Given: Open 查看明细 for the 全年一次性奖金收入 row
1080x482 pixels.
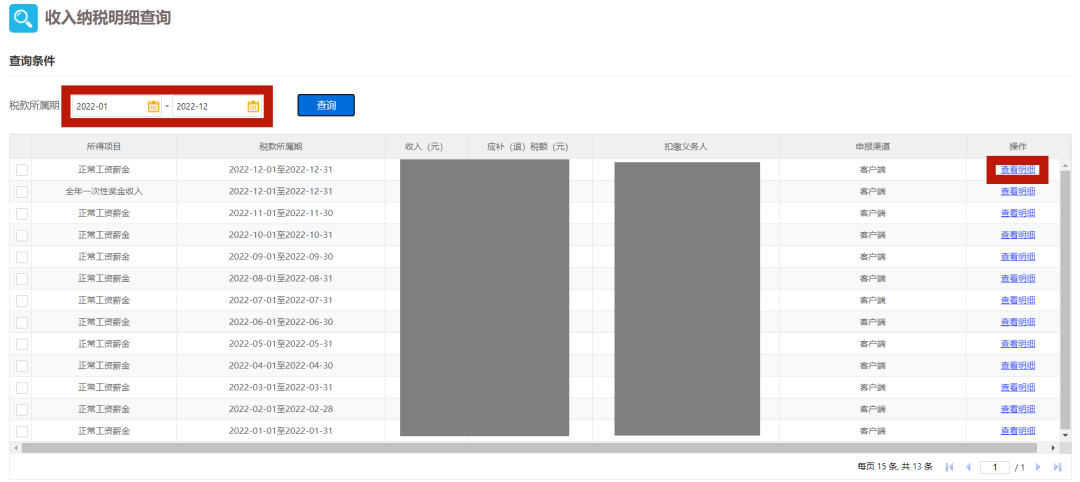Looking at the screenshot, I should pos(1018,191).
